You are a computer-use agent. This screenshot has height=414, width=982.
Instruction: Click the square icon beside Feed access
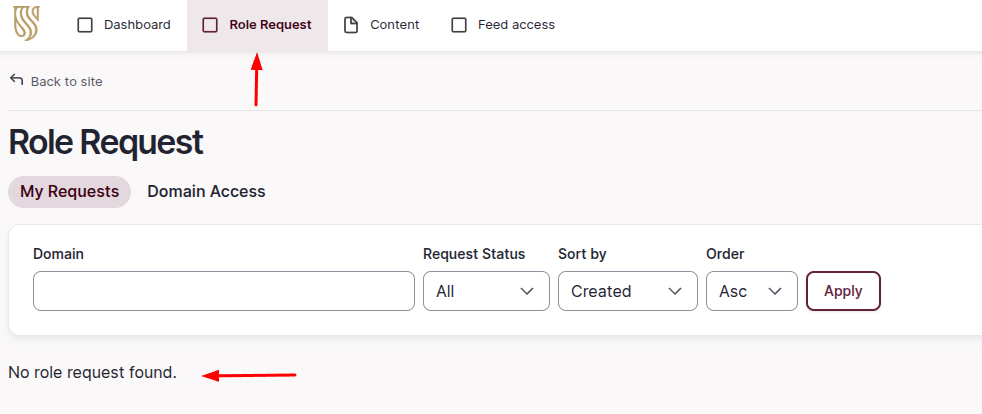pos(459,25)
